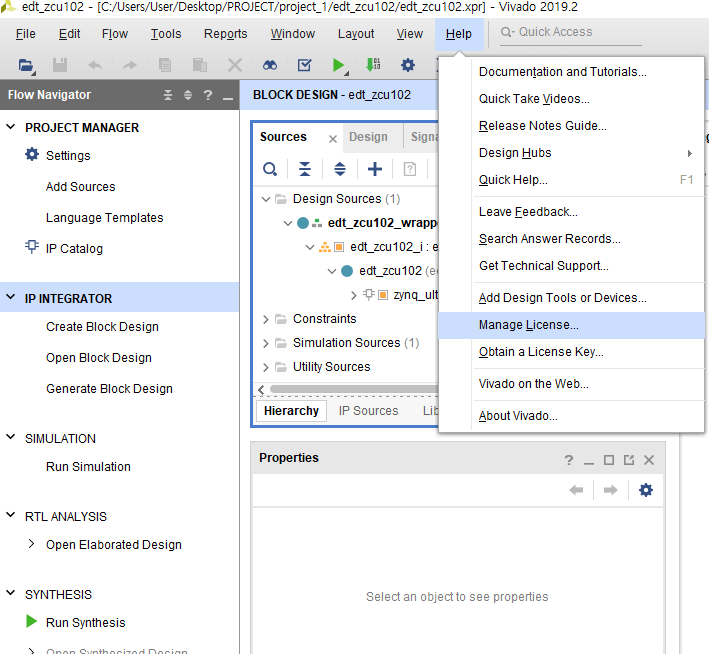This screenshot has height=654, width=709.
Task: Click Run Synthesis
Action: point(85,623)
